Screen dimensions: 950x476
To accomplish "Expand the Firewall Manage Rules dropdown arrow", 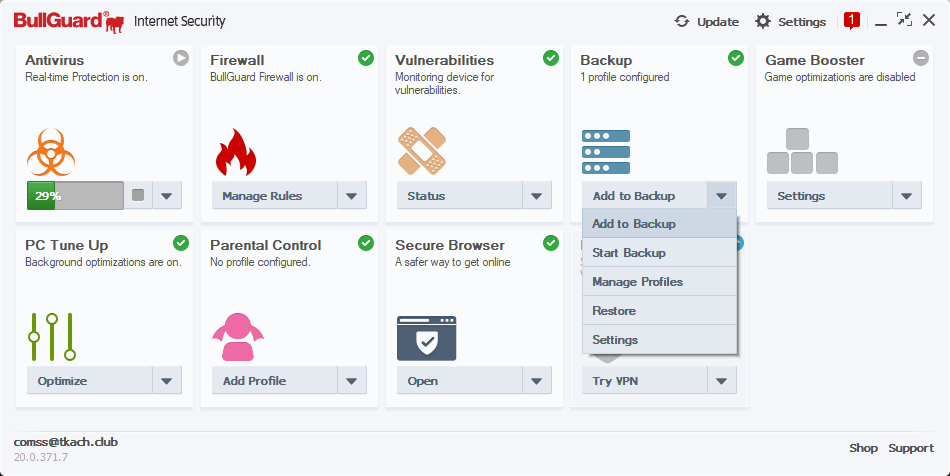I will click(x=351, y=196).
